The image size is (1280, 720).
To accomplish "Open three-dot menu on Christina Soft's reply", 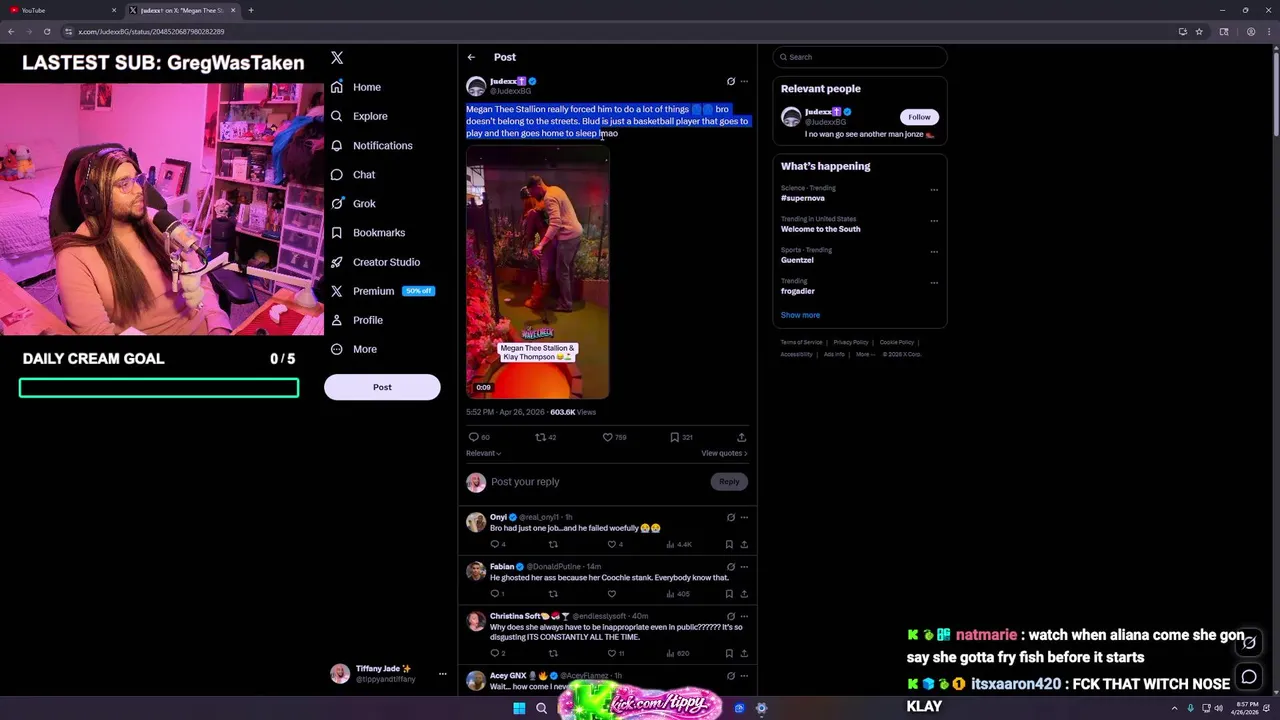I will tap(743, 616).
